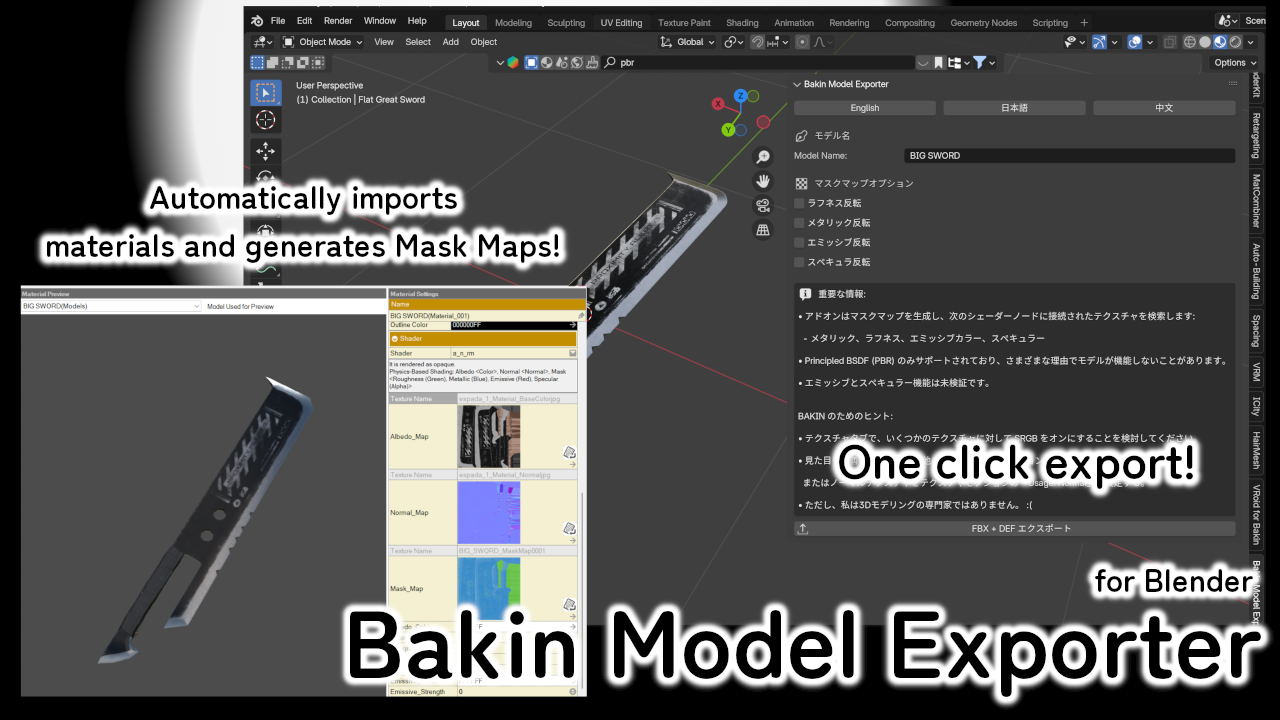Screen dimensions: 1280x720
Task: Select the Box Select tool
Action: pos(264,92)
